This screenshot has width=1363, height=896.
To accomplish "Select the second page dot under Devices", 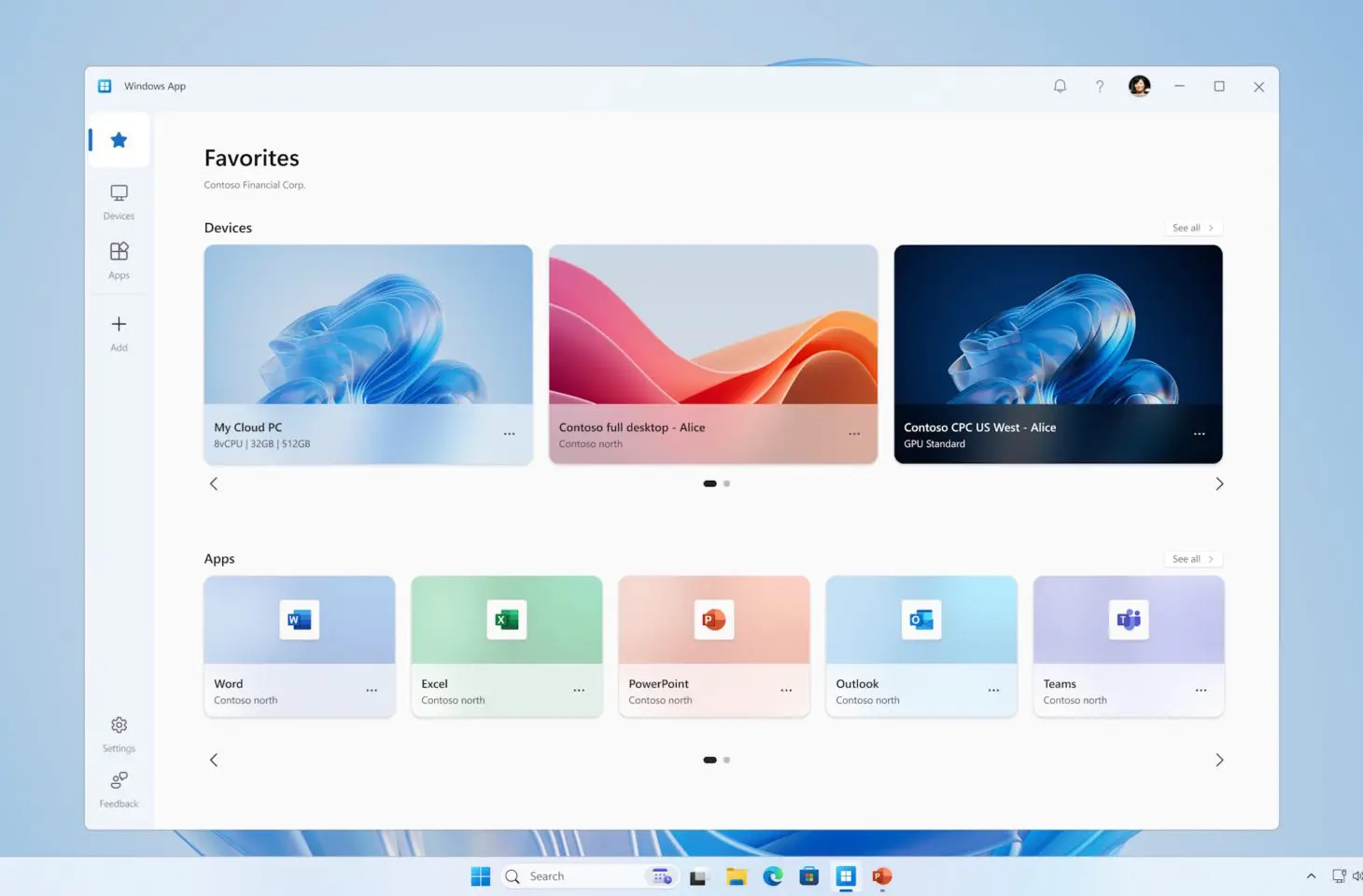I will point(727,483).
